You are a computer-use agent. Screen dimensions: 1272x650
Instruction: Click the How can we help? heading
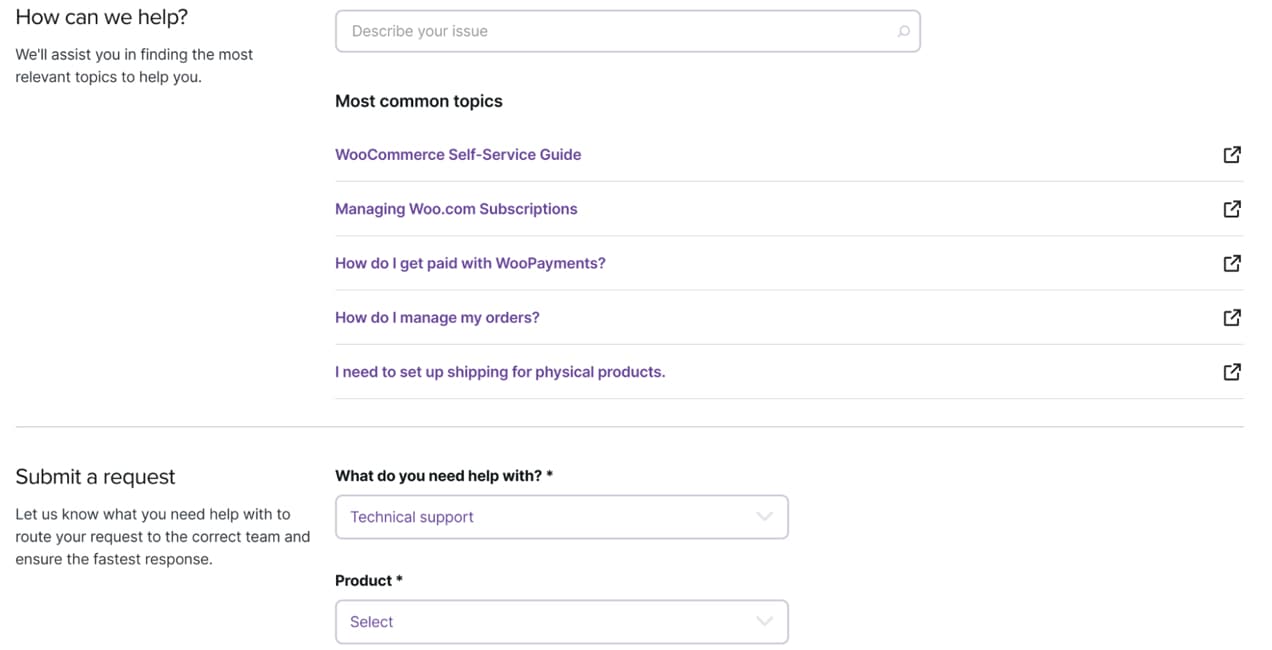(x=102, y=17)
